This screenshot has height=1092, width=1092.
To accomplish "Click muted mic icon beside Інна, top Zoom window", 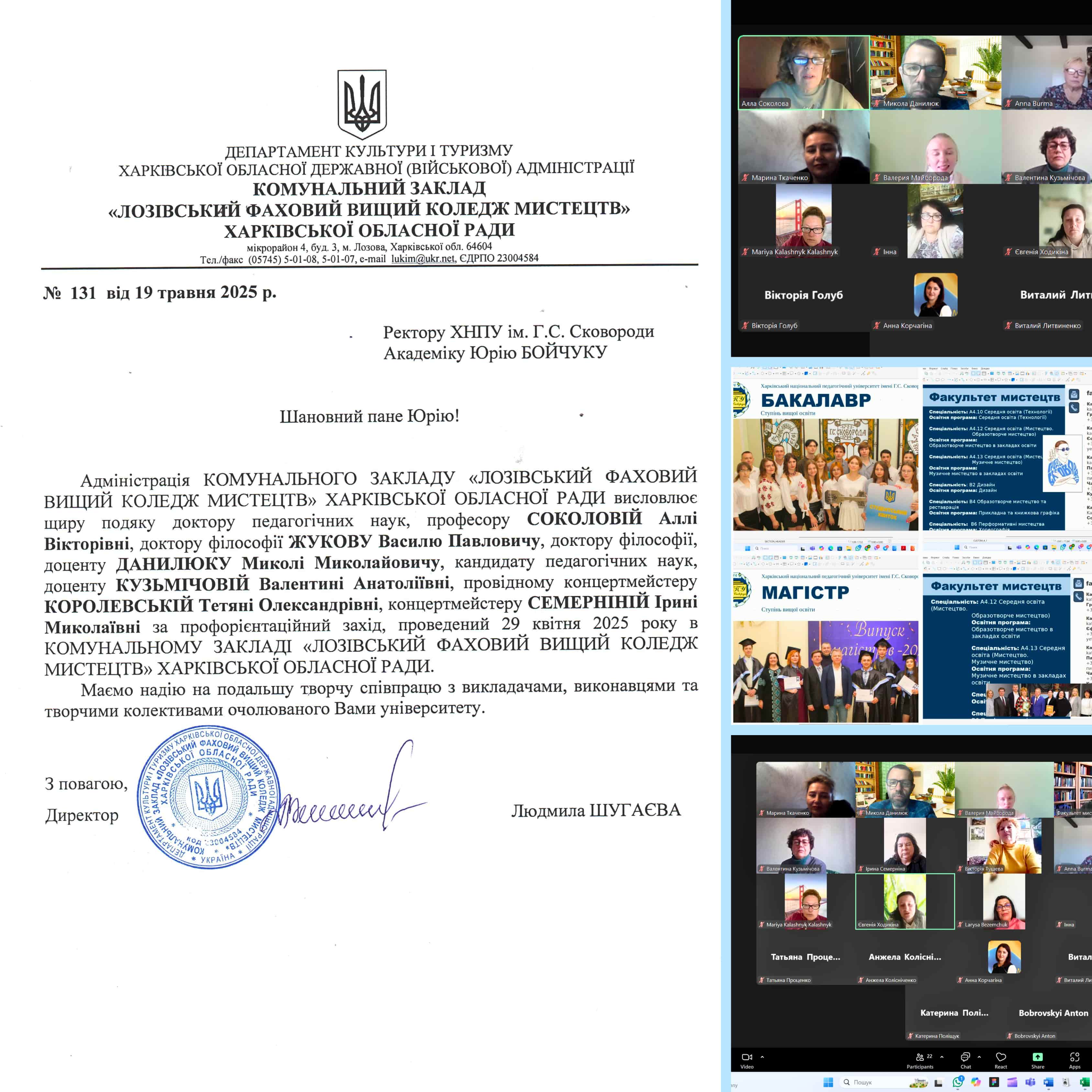I will coord(877,251).
